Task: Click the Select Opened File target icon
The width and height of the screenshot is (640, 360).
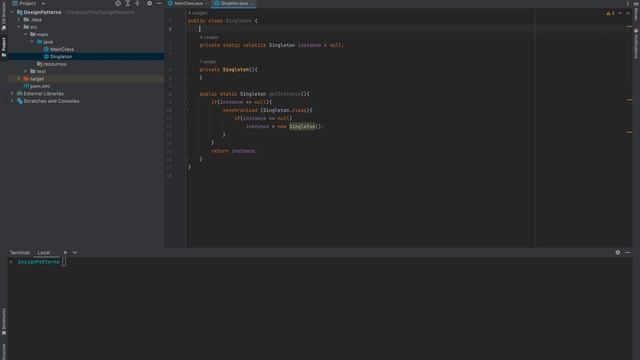Action: point(118,3)
